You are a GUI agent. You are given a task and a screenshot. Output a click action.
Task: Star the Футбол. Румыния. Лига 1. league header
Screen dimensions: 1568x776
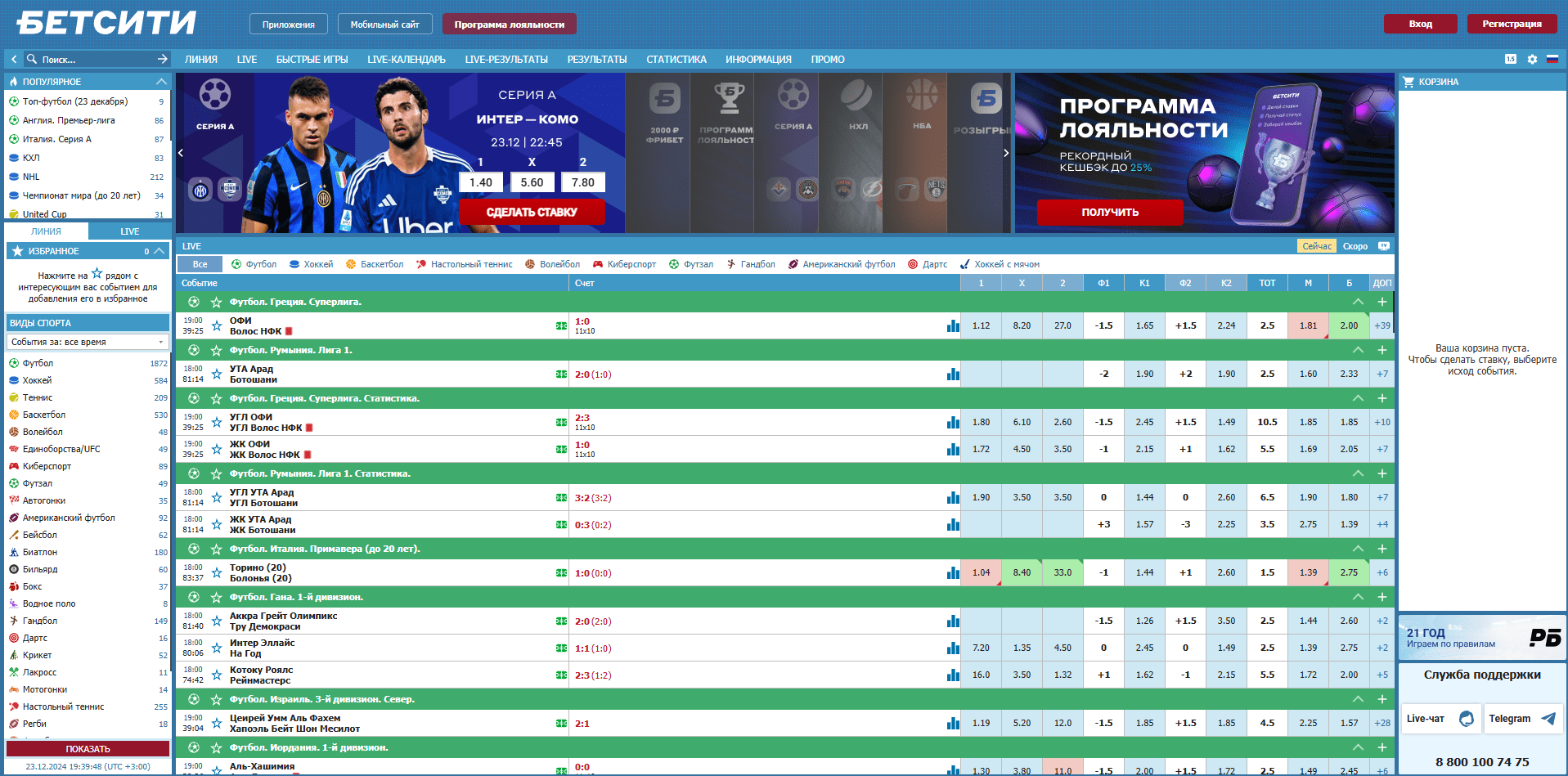point(217,350)
